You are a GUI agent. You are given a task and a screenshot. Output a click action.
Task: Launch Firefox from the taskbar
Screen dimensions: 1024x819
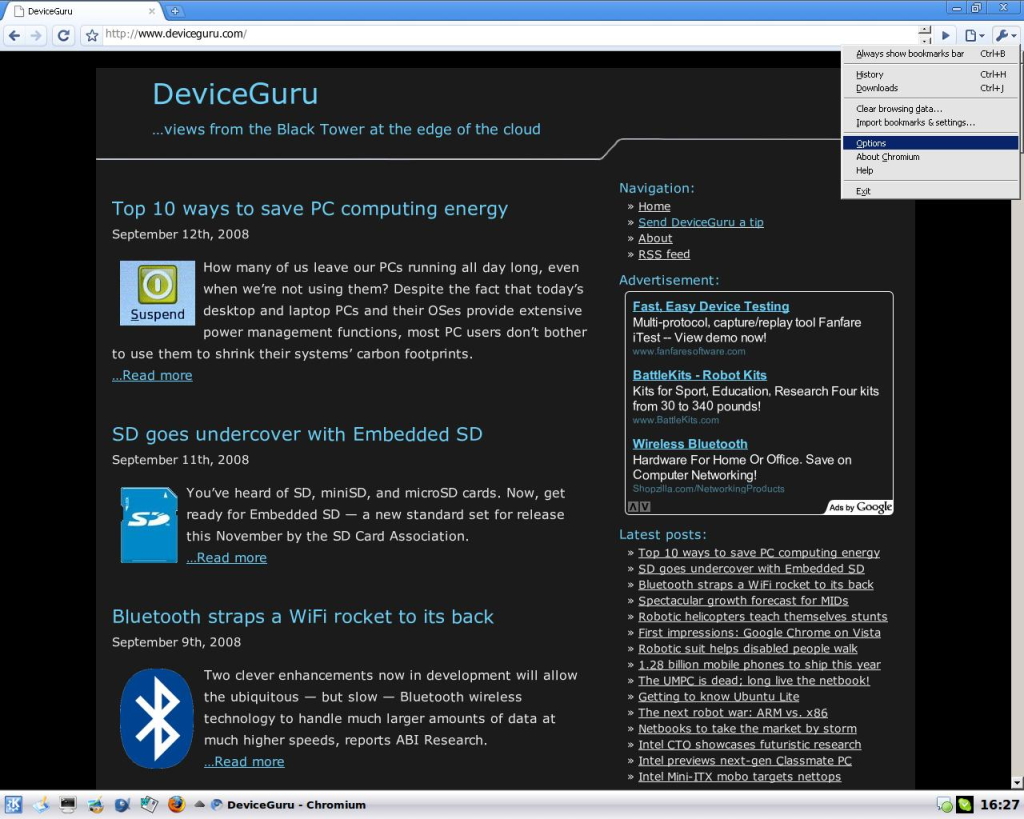[176, 805]
